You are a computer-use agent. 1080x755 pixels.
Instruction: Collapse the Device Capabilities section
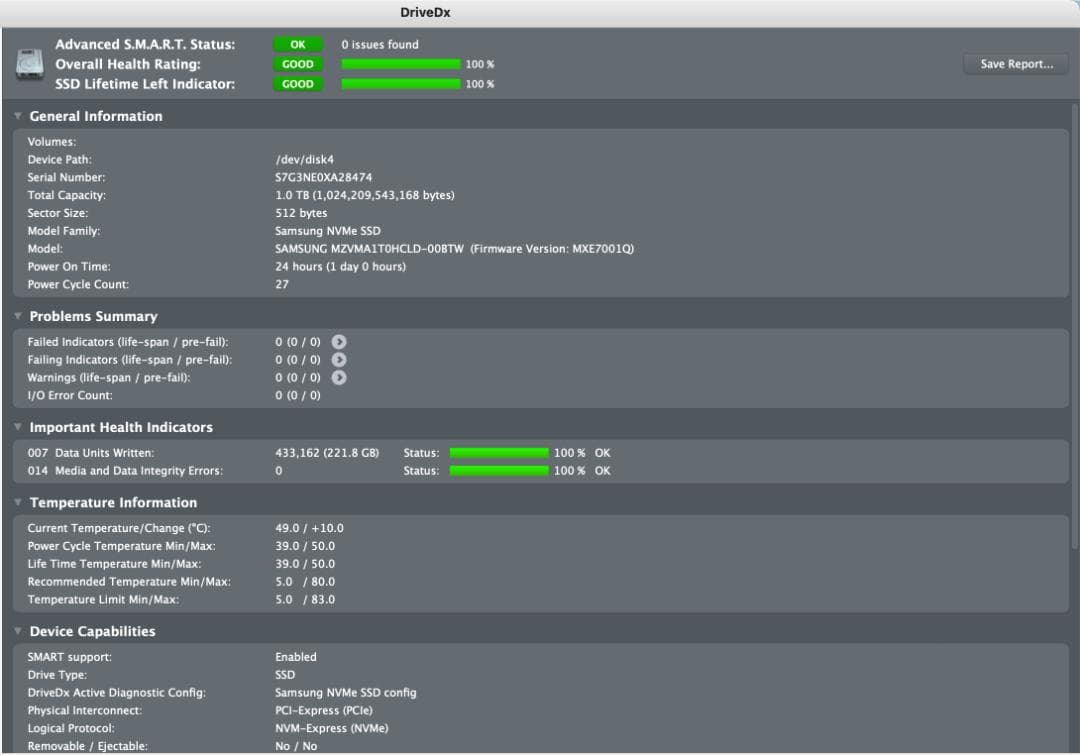[x=17, y=631]
